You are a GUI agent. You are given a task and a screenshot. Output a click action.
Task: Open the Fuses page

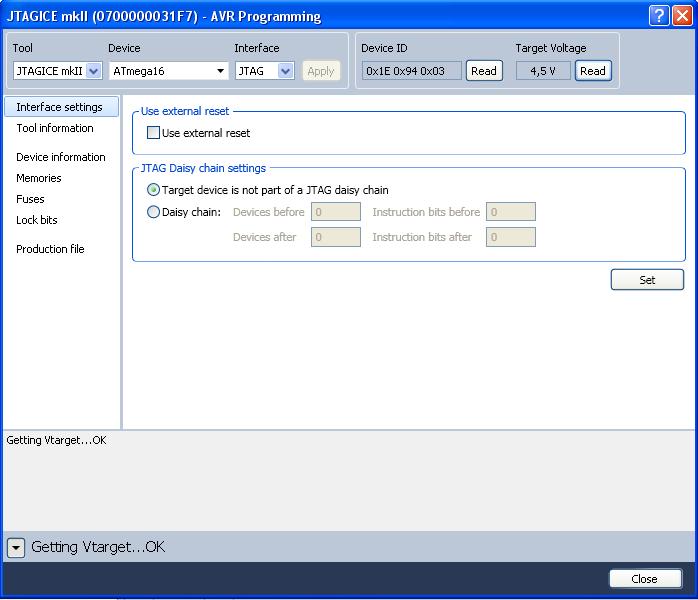(x=30, y=199)
